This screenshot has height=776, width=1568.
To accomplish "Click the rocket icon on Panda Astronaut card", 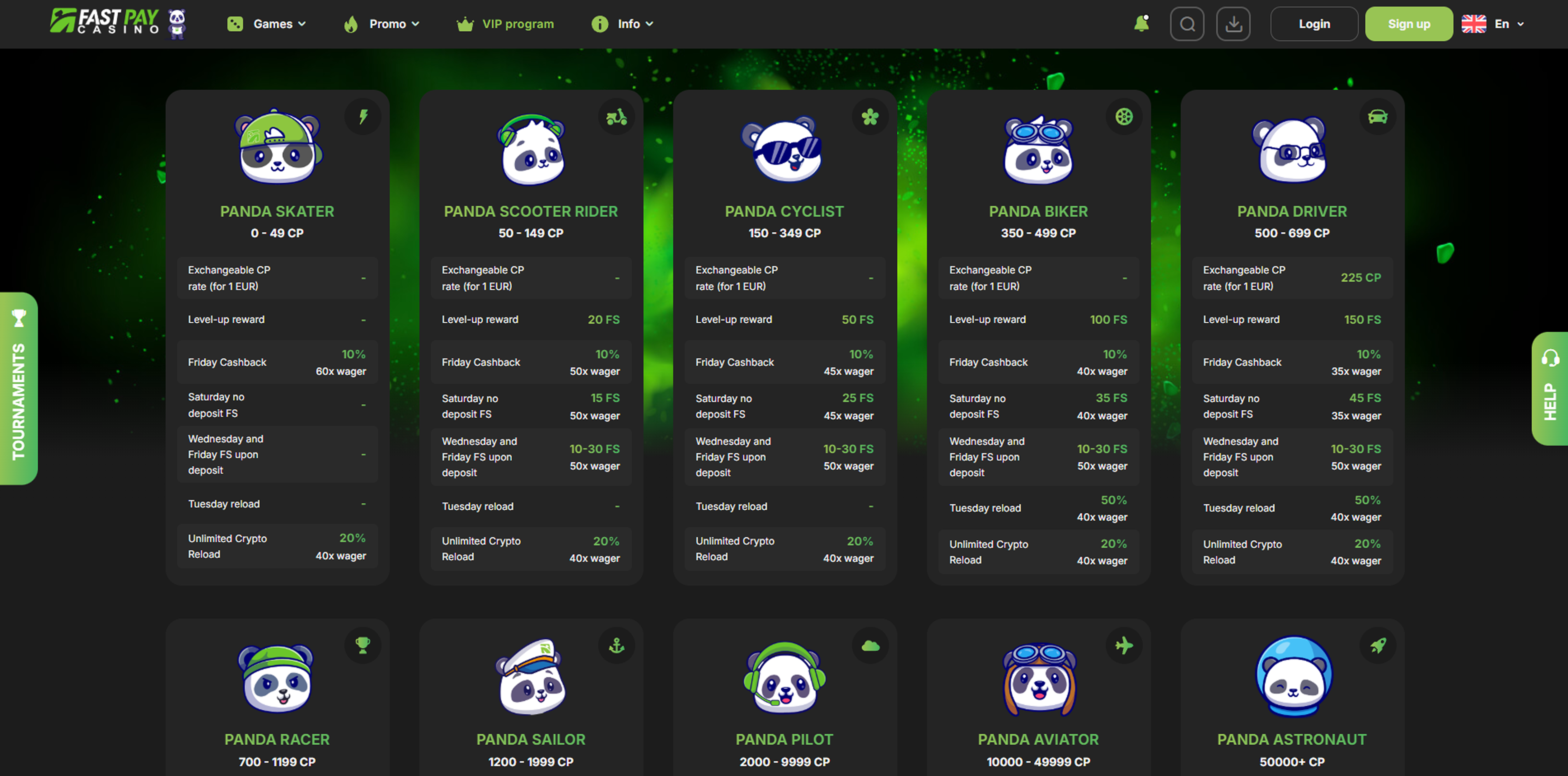I will pyautogui.click(x=1378, y=645).
